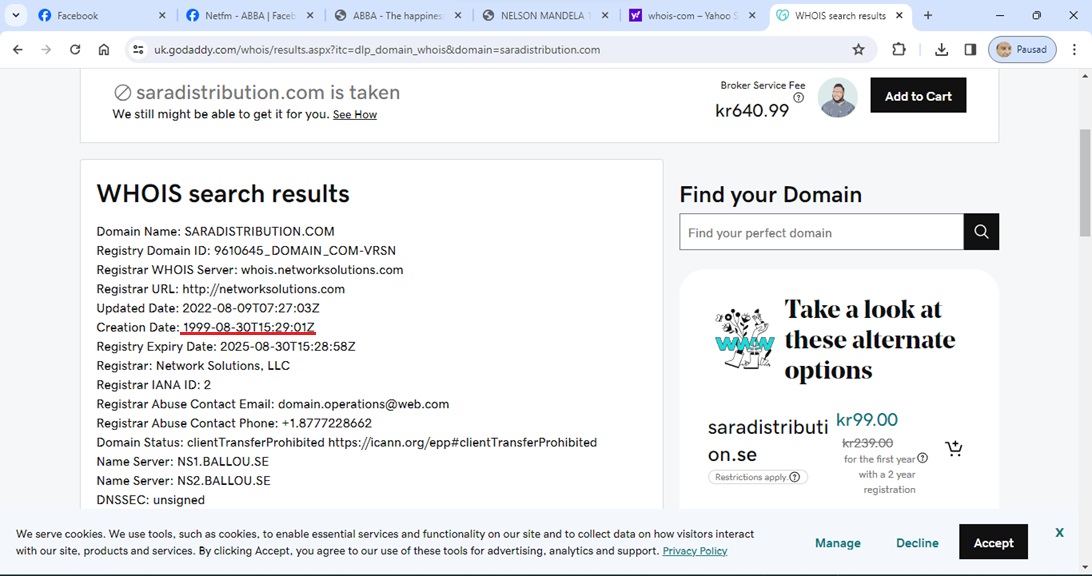Bookmark this page with the star icon

coord(859,49)
